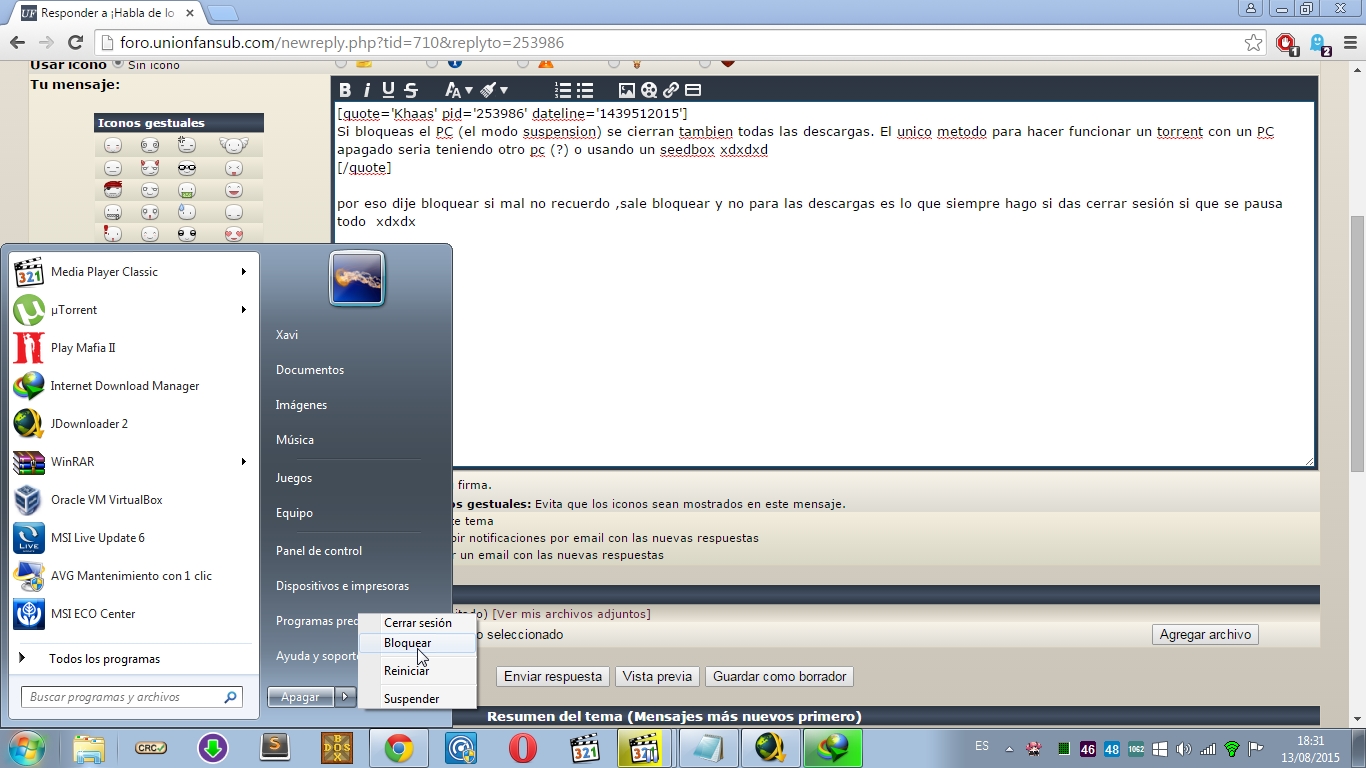Expand the WinRAR submenu arrow
This screenshot has width=1366, height=768.
(x=243, y=462)
